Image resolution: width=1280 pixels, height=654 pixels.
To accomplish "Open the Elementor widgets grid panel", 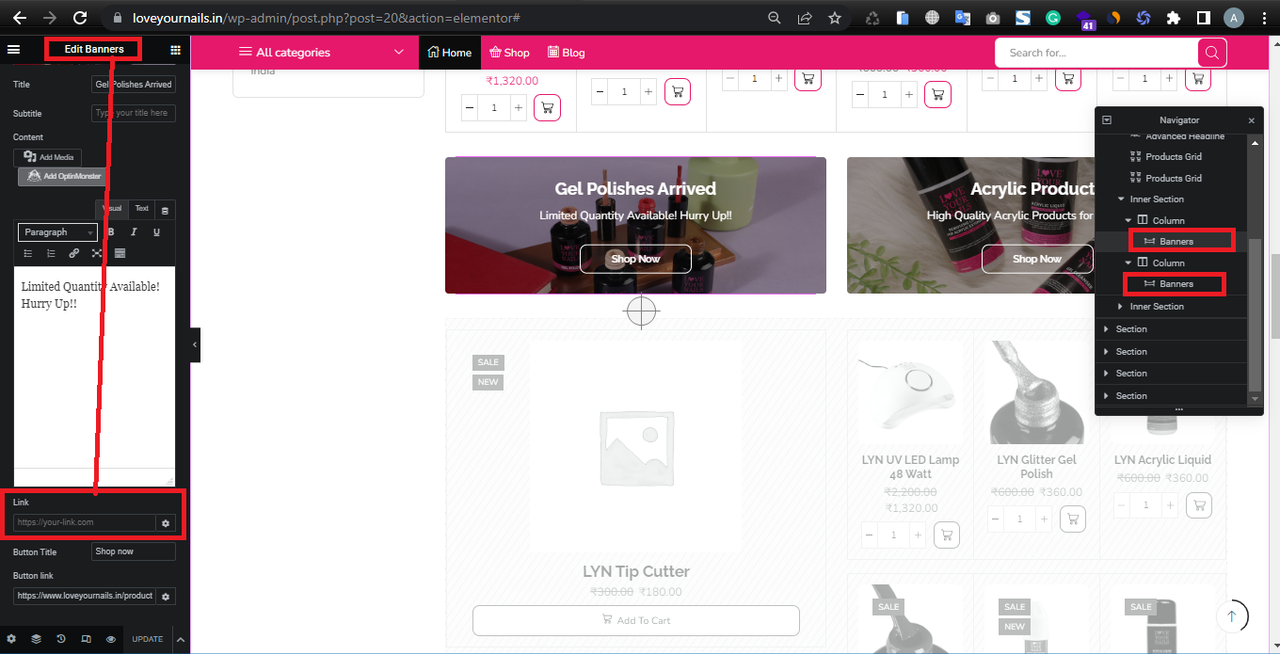I will click(x=175, y=49).
